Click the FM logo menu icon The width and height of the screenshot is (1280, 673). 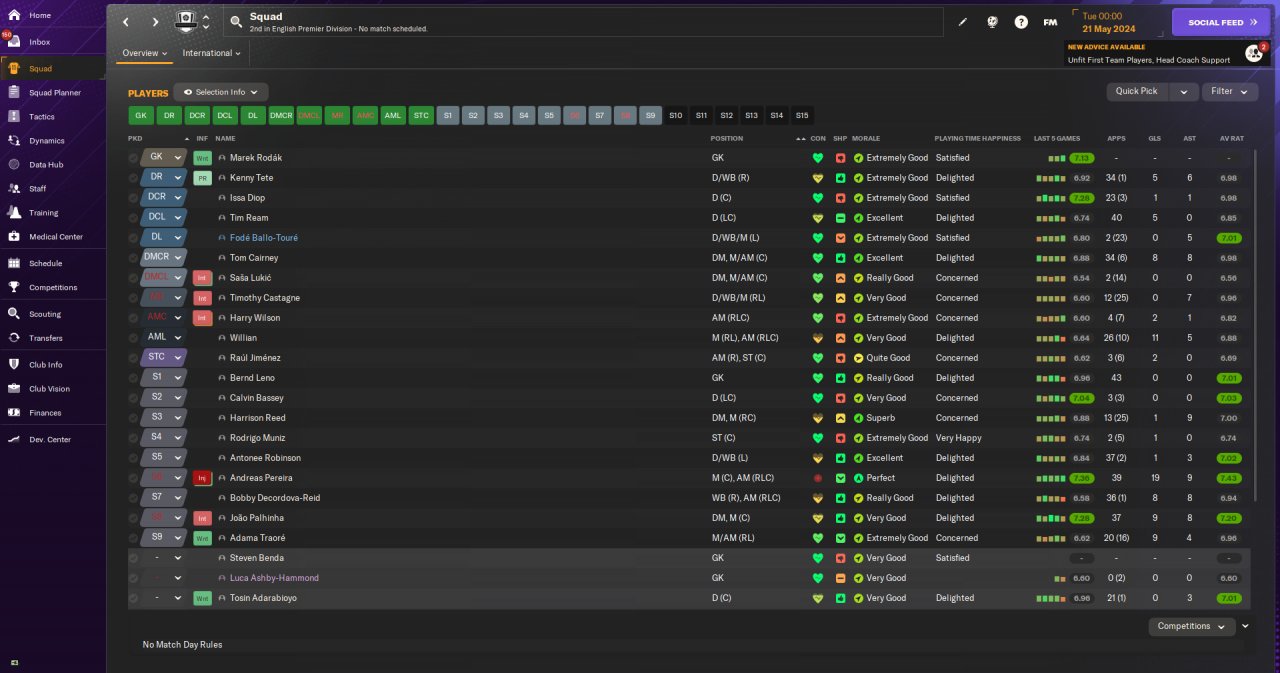(1050, 22)
